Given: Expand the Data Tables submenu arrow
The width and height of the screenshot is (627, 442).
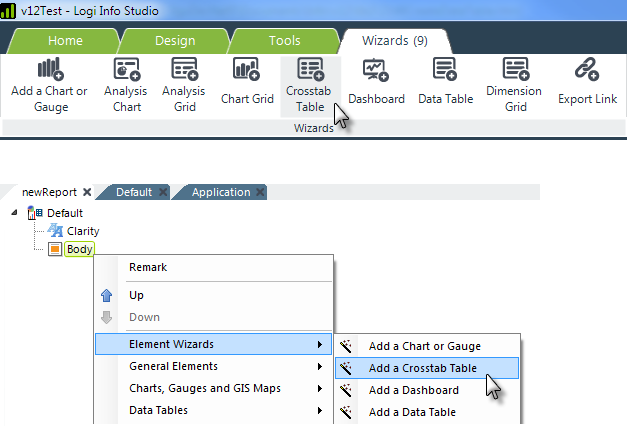Looking at the screenshot, I should pyautogui.click(x=319, y=410).
